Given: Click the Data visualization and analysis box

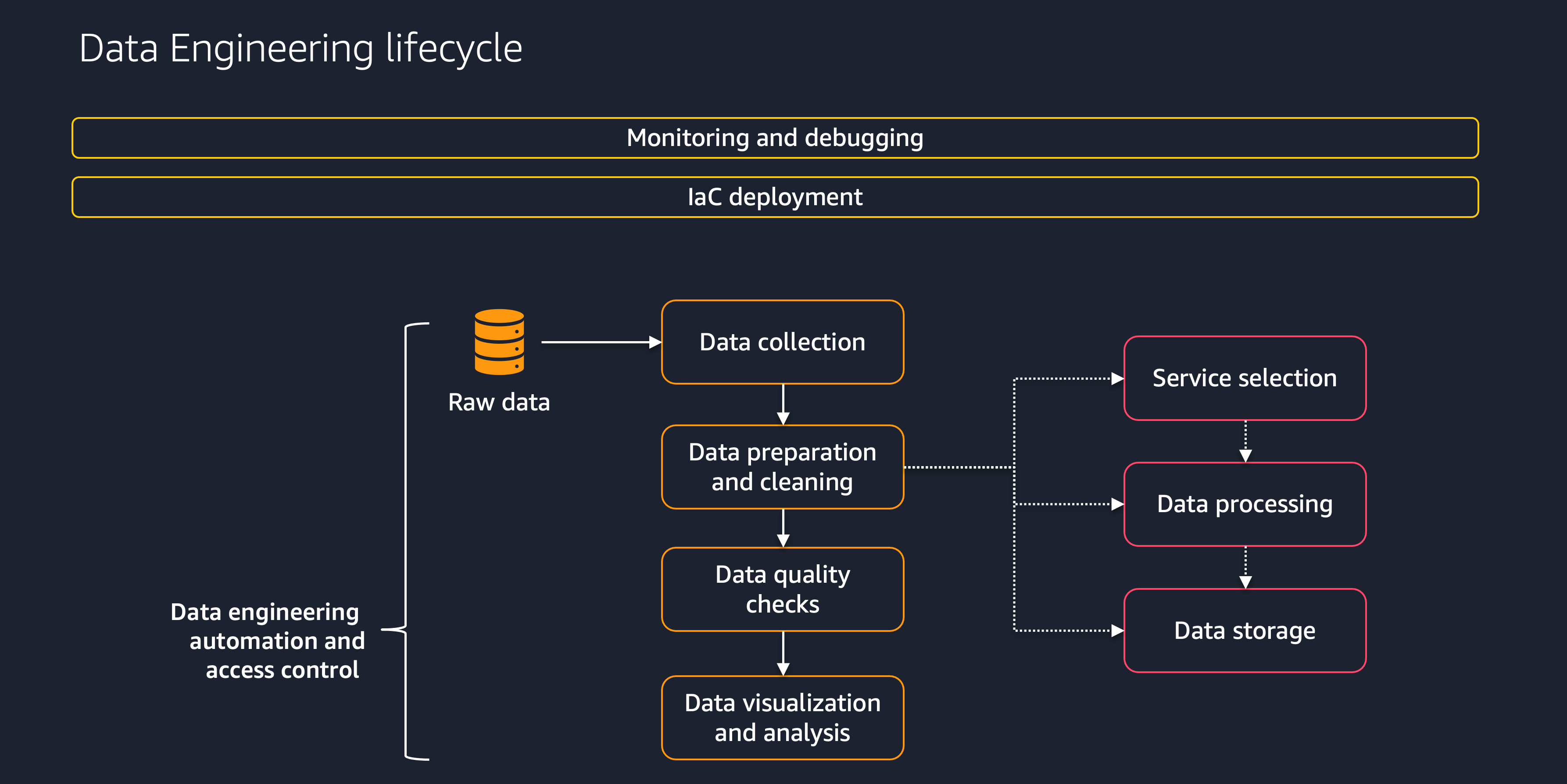Looking at the screenshot, I should click(782, 718).
